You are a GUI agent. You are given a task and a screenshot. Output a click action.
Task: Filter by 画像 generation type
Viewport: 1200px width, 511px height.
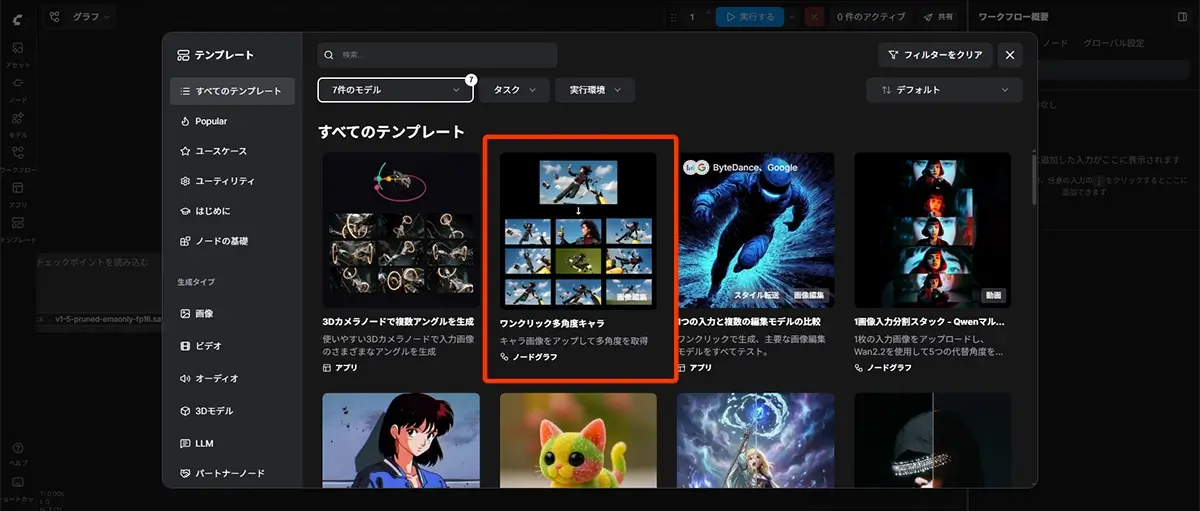(x=232, y=313)
